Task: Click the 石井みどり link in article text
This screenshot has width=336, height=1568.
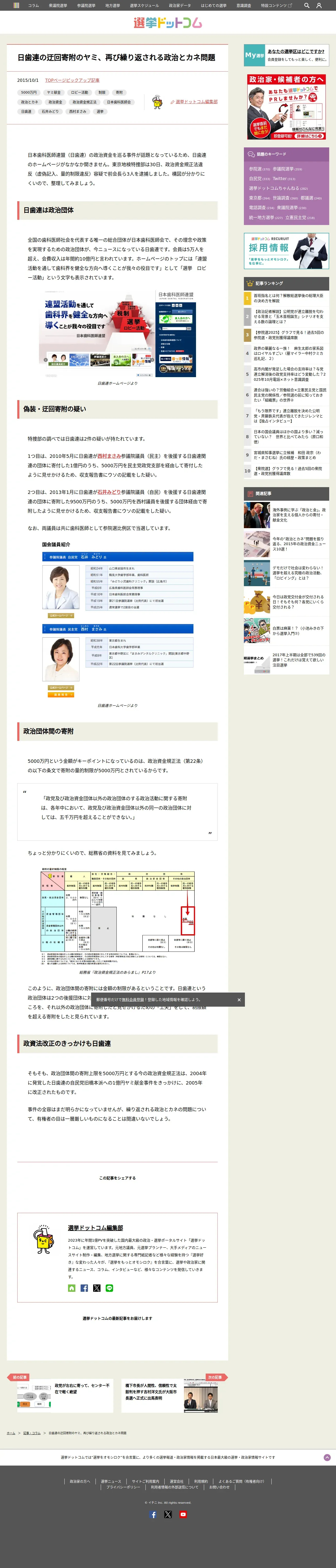Action: [x=109, y=492]
